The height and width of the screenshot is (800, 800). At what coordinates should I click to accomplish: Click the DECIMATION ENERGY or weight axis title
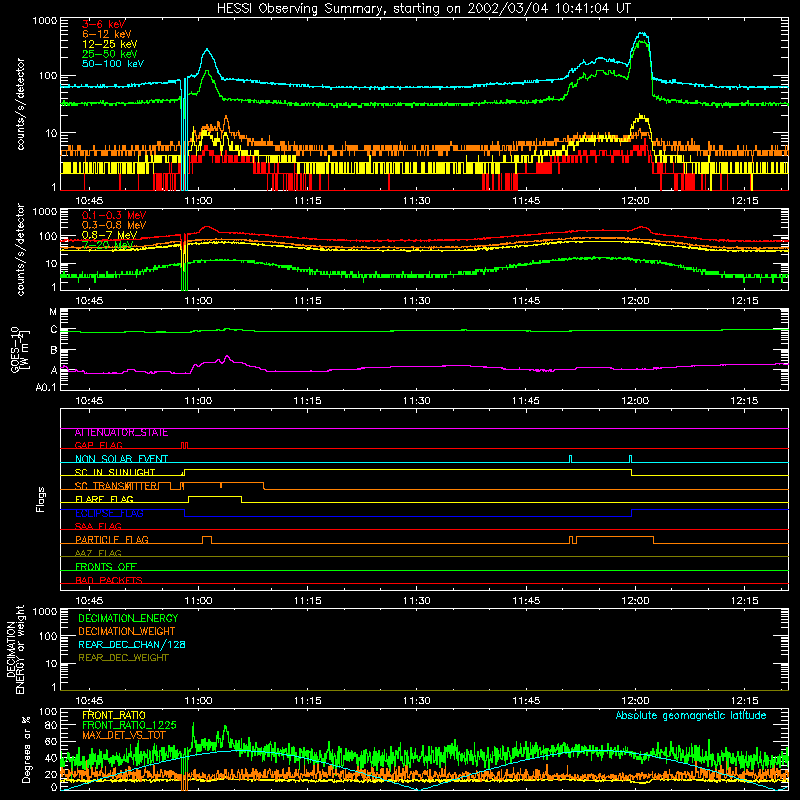point(15,649)
